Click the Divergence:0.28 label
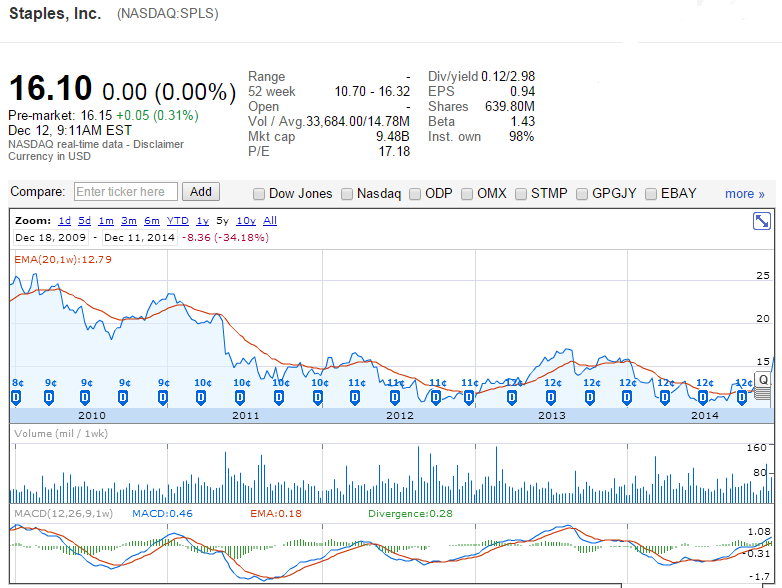782x588 pixels. pos(410,514)
